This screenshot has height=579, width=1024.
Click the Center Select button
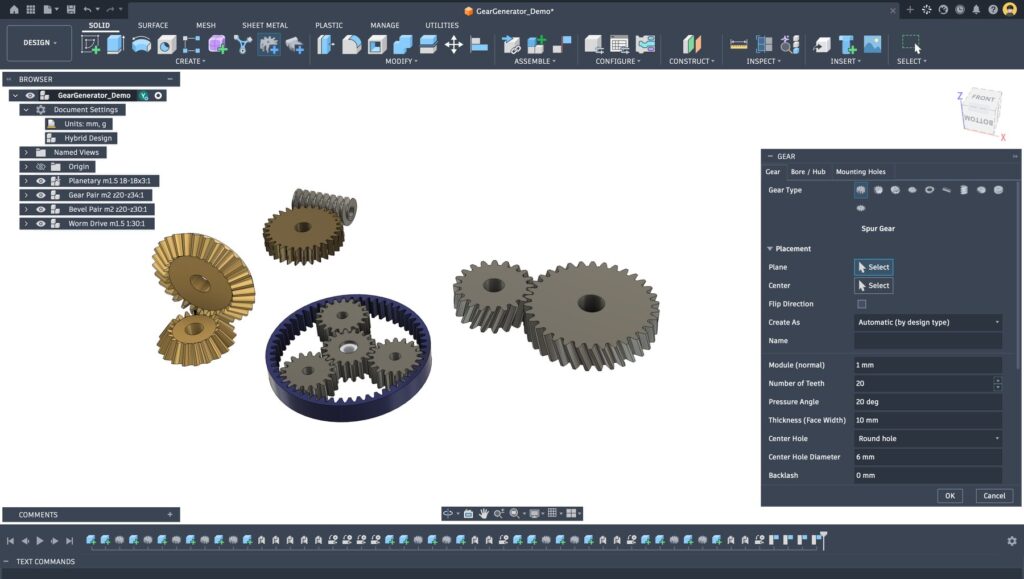point(874,286)
